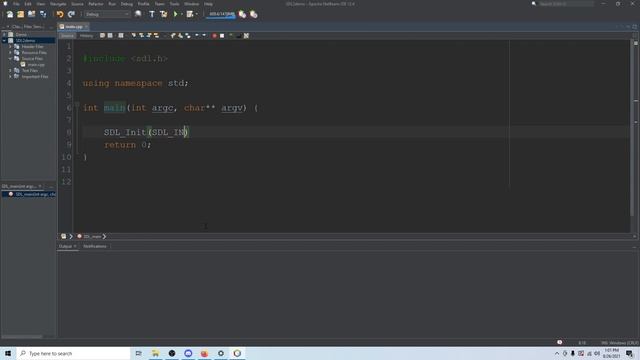Expand the Header Files folder

point(10,47)
